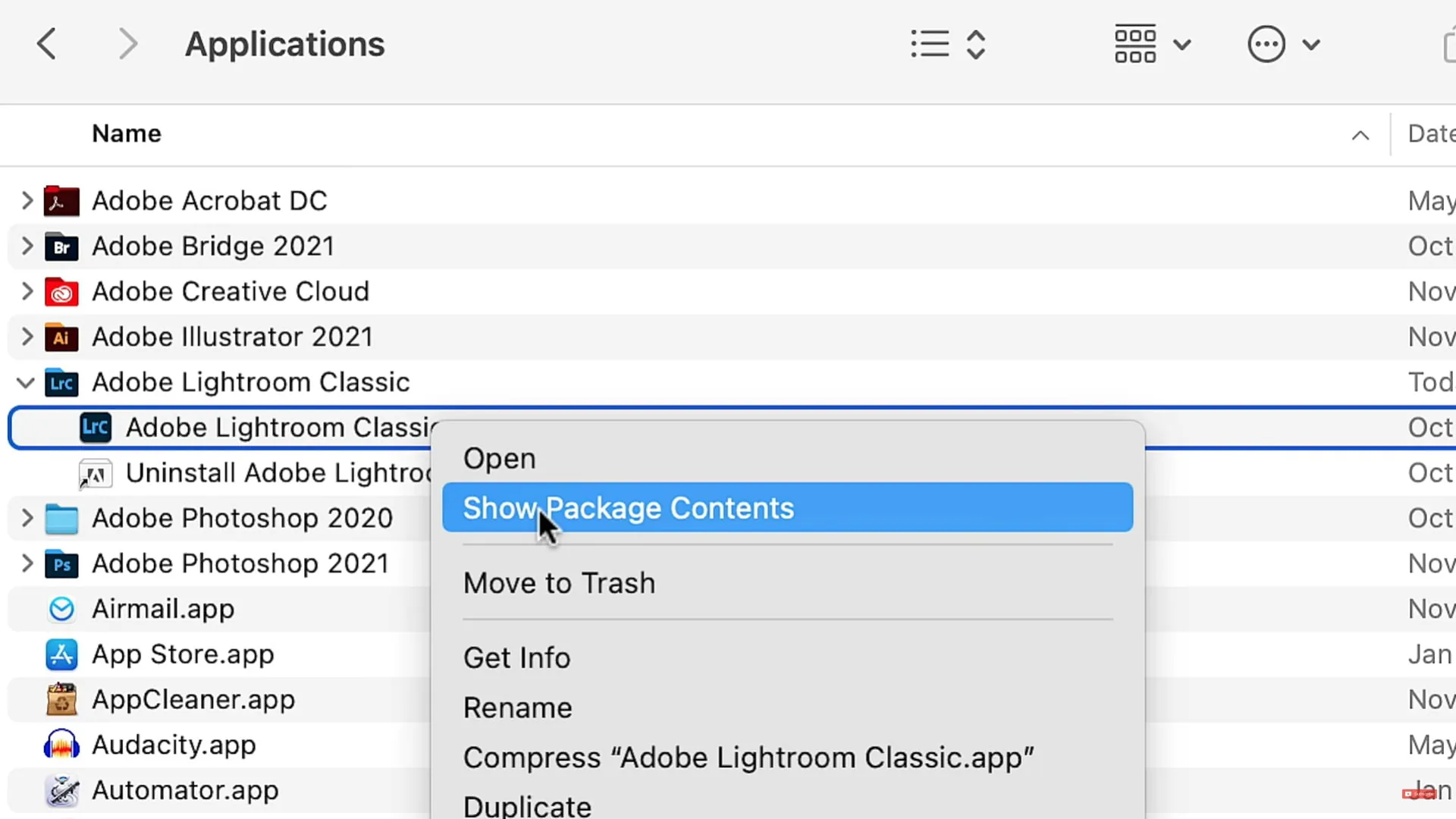This screenshot has width=1456, height=819.
Task: Open the list view switcher
Action: [948, 44]
